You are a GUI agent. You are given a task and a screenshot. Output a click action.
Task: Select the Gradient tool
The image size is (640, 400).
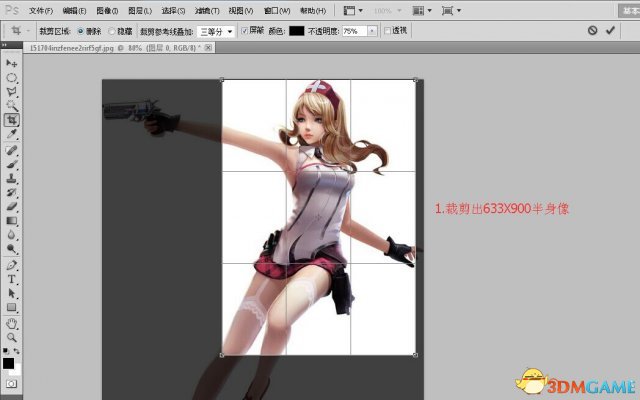click(x=11, y=221)
